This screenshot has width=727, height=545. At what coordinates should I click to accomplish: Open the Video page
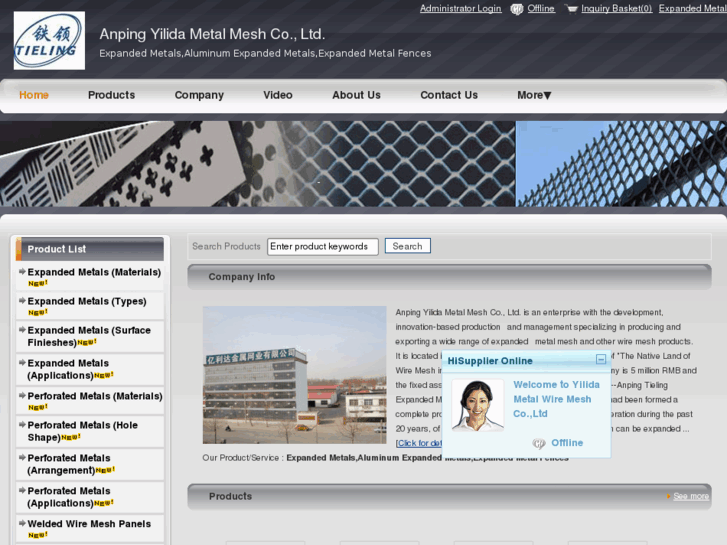pyautogui.click(x=278, y=95)
